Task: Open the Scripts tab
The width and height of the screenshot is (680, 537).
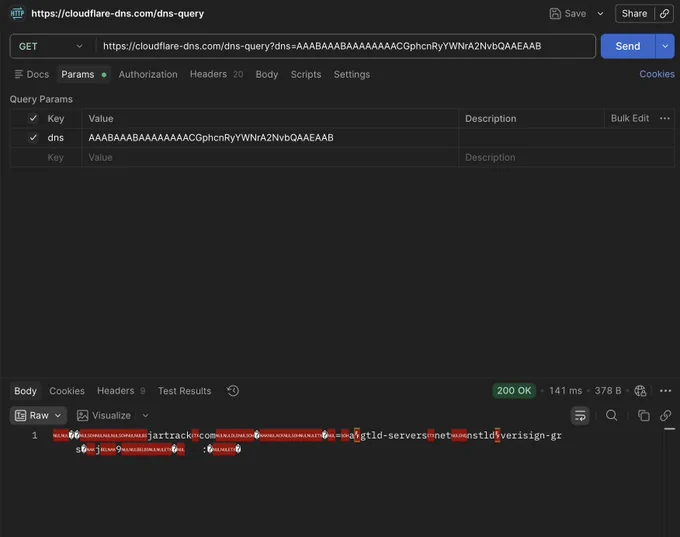Action: tap(306, 74)
